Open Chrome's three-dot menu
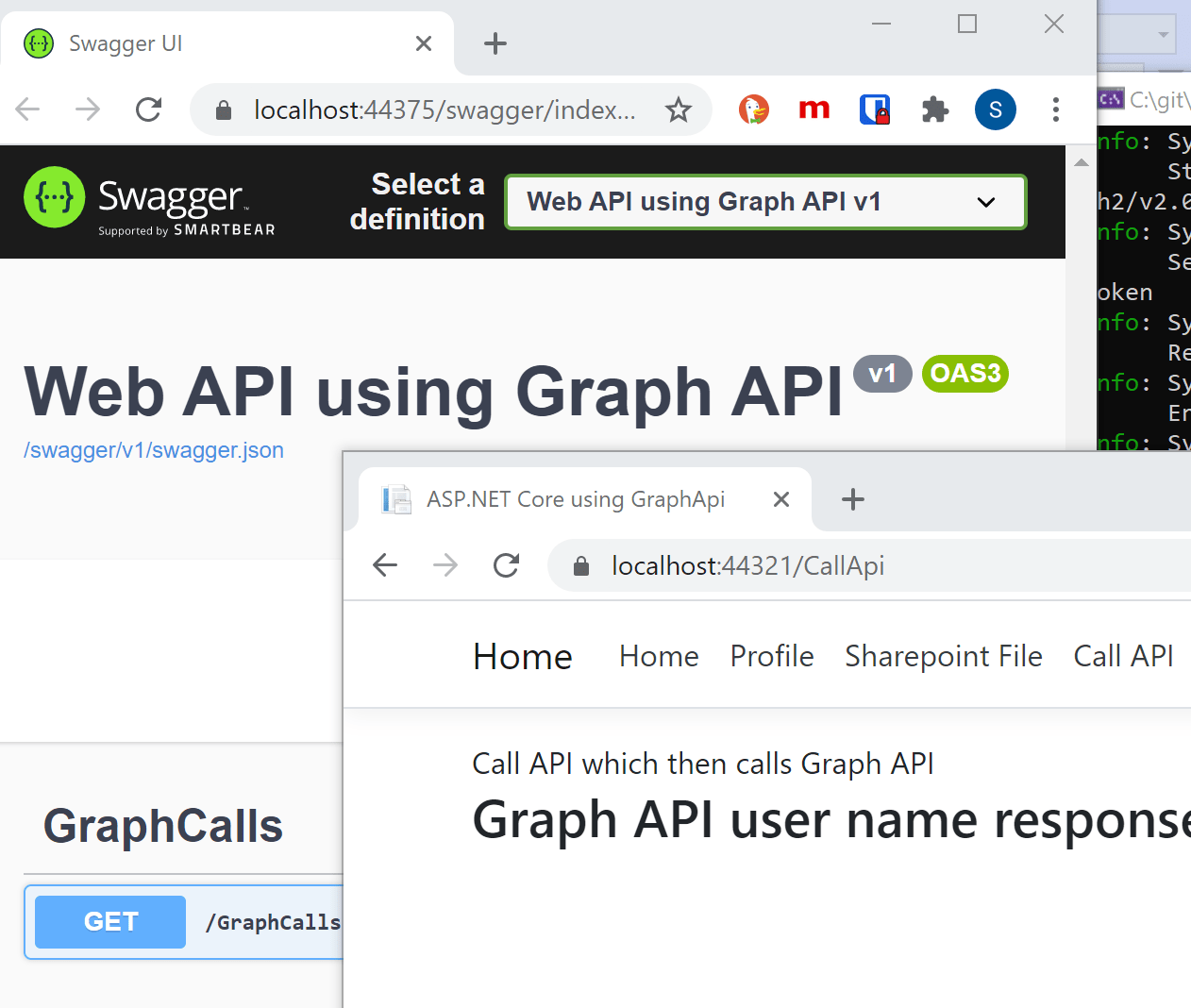This screenshot has height=1008, width=1191. tap(1055, 110)
